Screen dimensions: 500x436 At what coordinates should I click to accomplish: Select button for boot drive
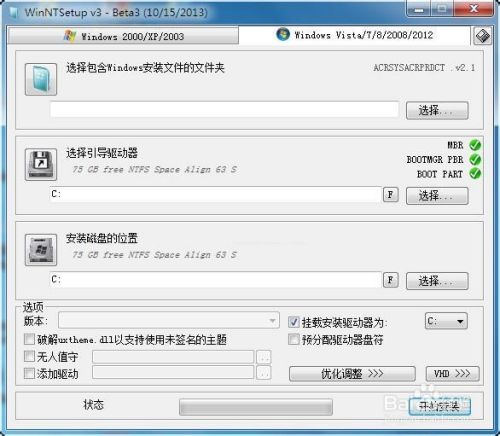(x=437, y=196)
